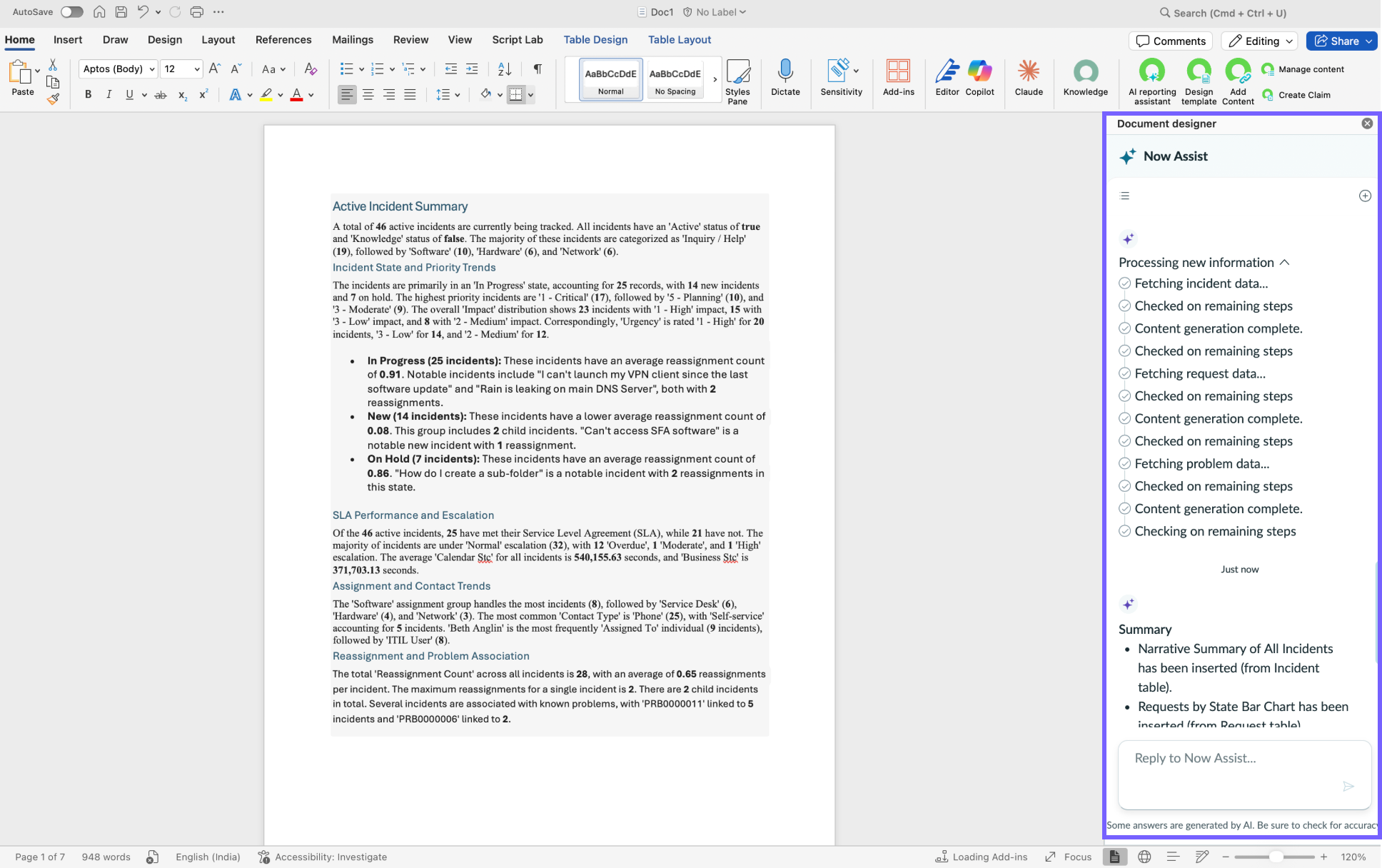The height and width of the screenshot is (868, 1382).
Task: Click Accessibility: Investigate status
Action: [323, 857]
